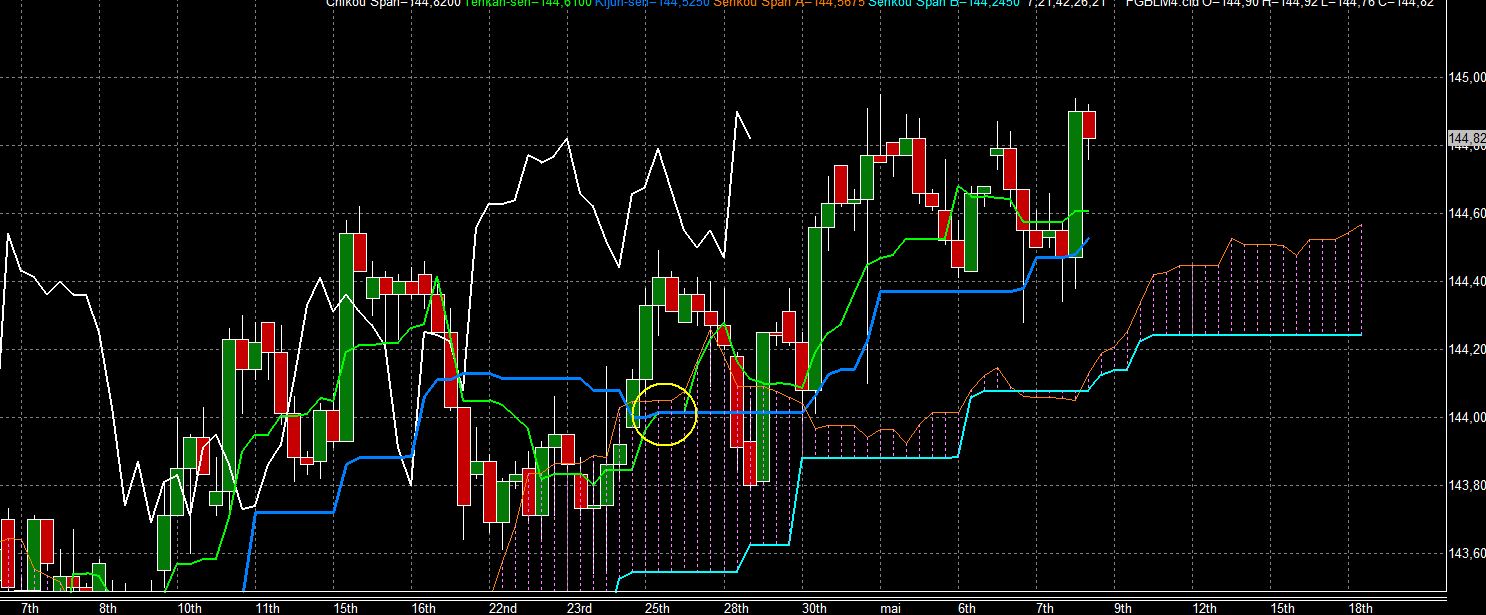Click the Tenkan-sen legend label
This screenshot has width=1486, height=615.
(x=527, y=3)
